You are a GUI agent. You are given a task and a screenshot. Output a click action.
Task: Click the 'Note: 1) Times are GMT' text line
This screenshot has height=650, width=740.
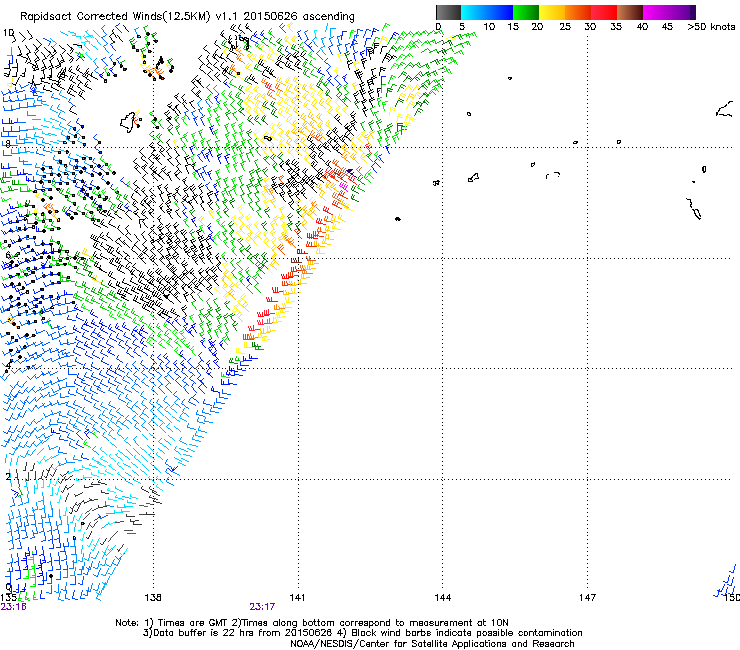click(312, 623)
